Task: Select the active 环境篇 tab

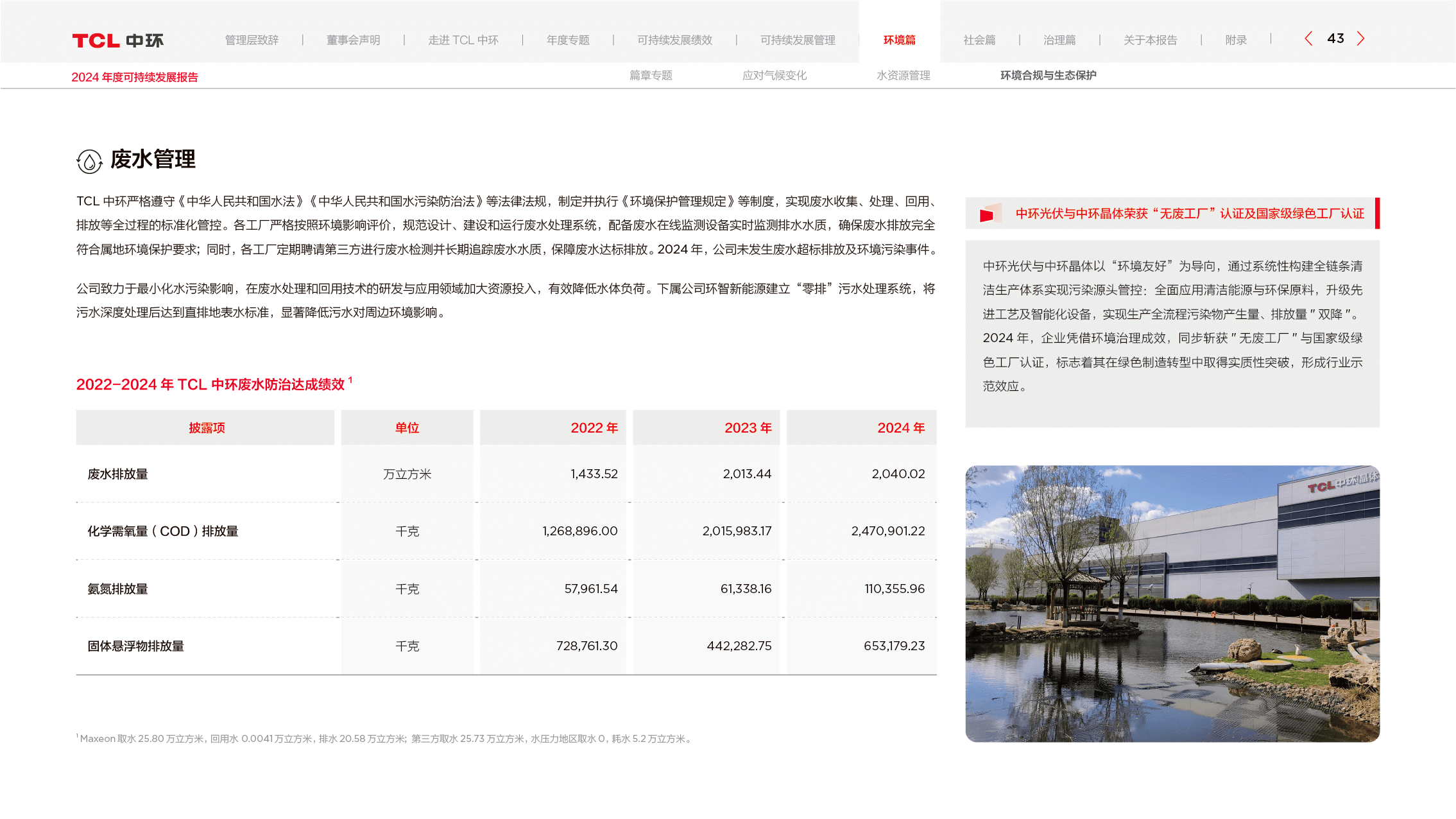Action: pos(899,40)
